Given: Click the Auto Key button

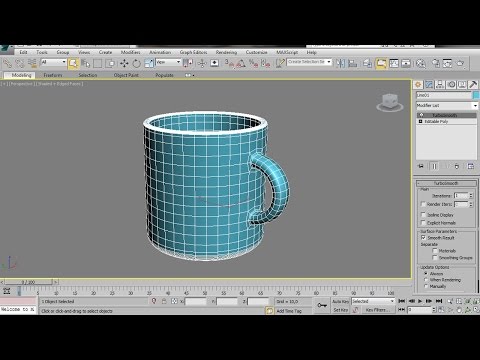Looking at the screenshot, I should [340, 301].
